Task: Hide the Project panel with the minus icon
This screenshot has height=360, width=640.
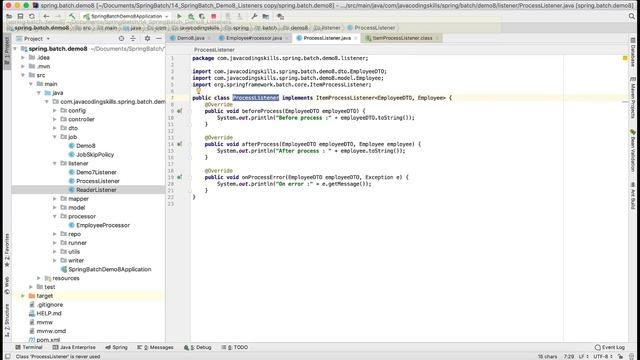Action: click(x=159, y=38)
